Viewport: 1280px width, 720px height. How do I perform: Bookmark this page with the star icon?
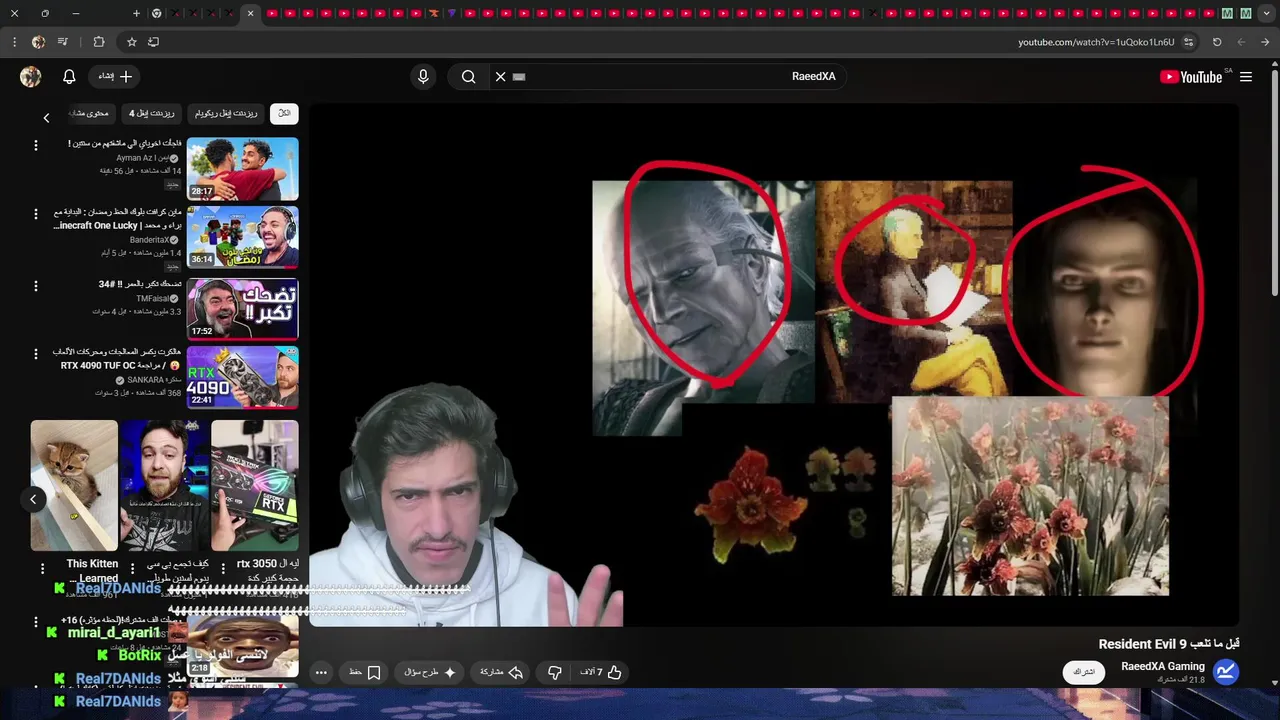click(x=131, y=42)
